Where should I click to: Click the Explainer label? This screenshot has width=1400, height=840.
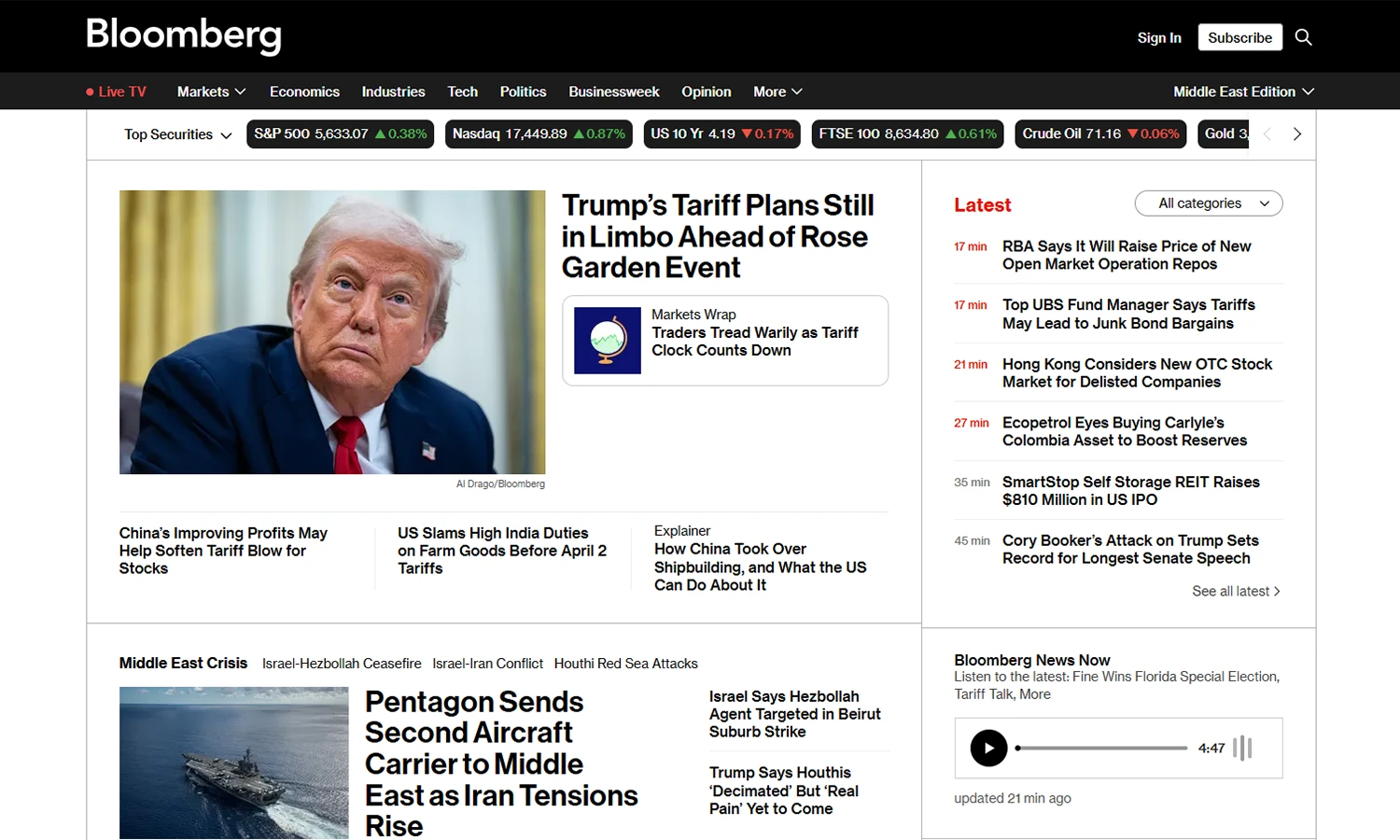point(682,530)
